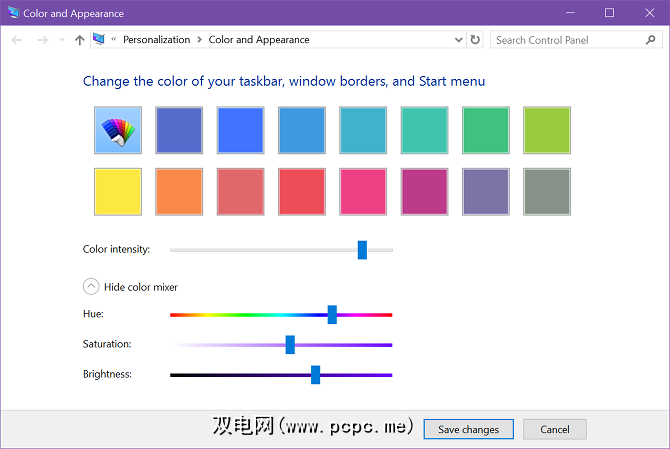
Task: Select the automatic color palette swatch
Action: tap(118, 130)
